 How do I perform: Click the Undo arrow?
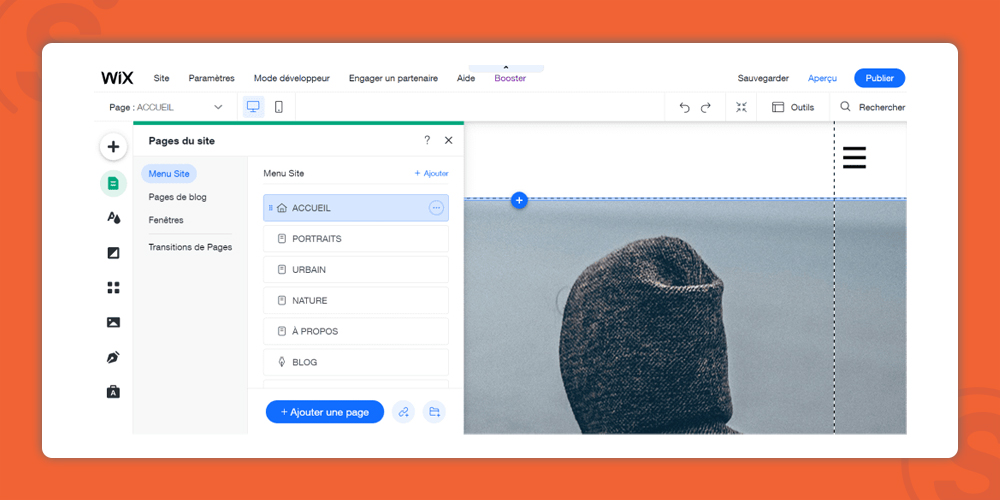(x=685, y=108)
